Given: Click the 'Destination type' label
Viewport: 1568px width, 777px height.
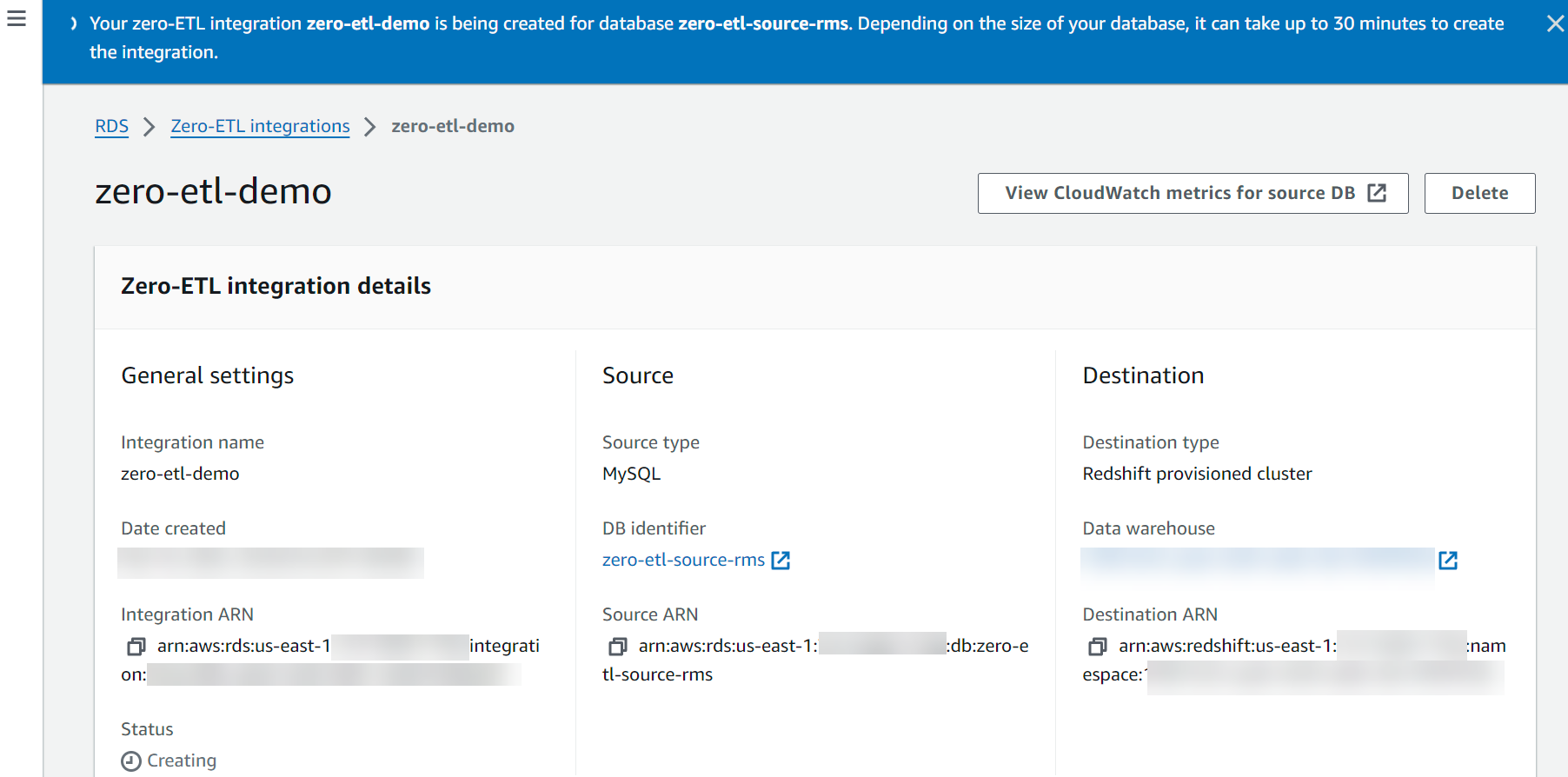Looking at the screenshot, I should tap(1151, 442).
